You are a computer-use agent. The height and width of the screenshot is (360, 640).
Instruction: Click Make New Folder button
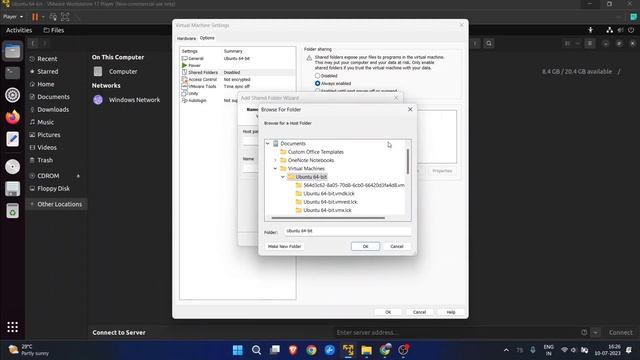pyautogui.click(x=284, y=246)
